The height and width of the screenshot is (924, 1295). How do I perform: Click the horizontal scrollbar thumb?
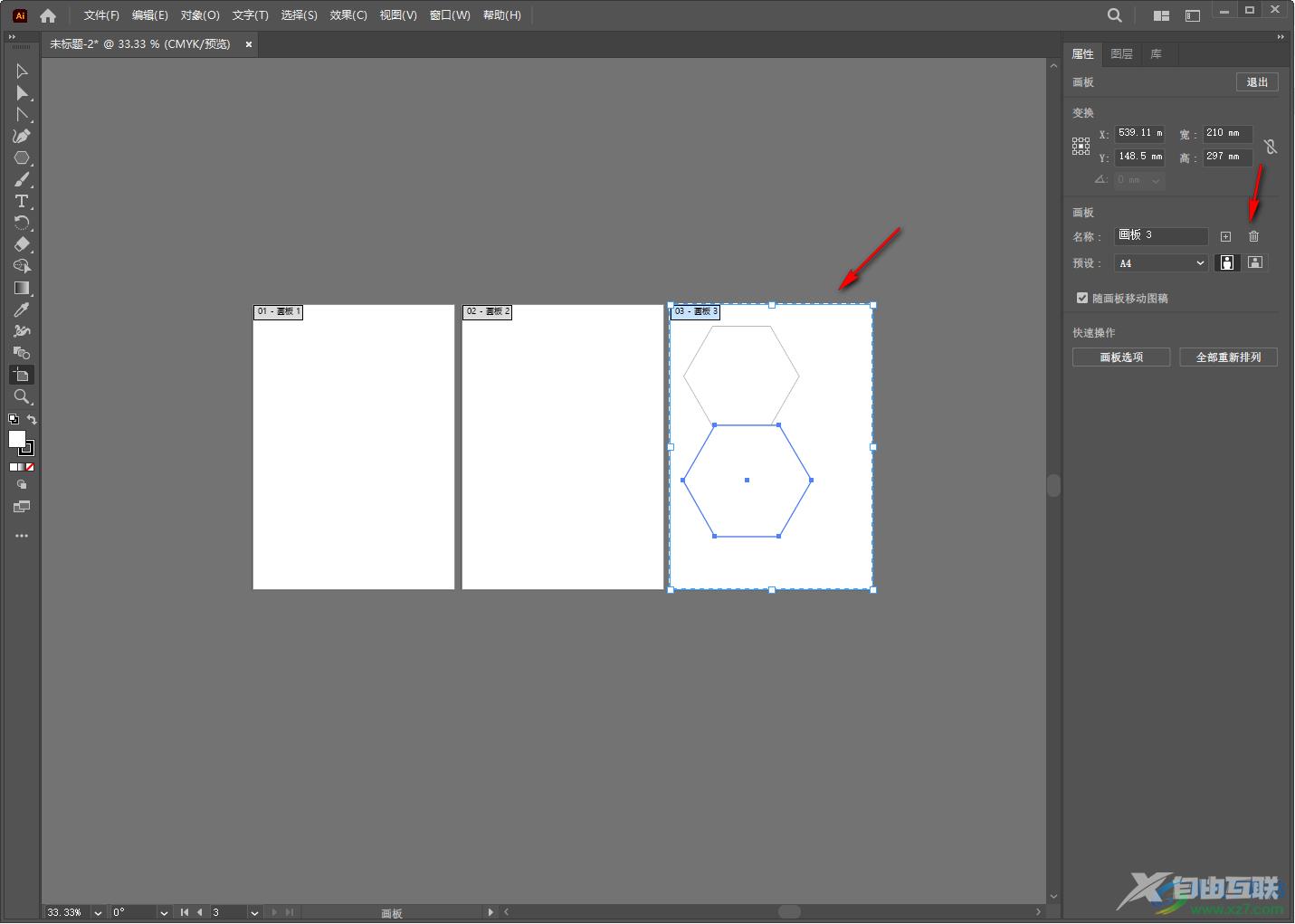789,912
